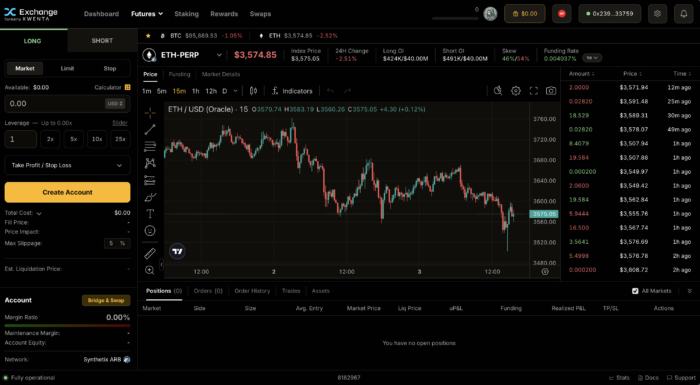The height and width of the screenshot is (385, 700).
Task: Open the Fibonacci retracement tools
Action: [x=150, y=146]
